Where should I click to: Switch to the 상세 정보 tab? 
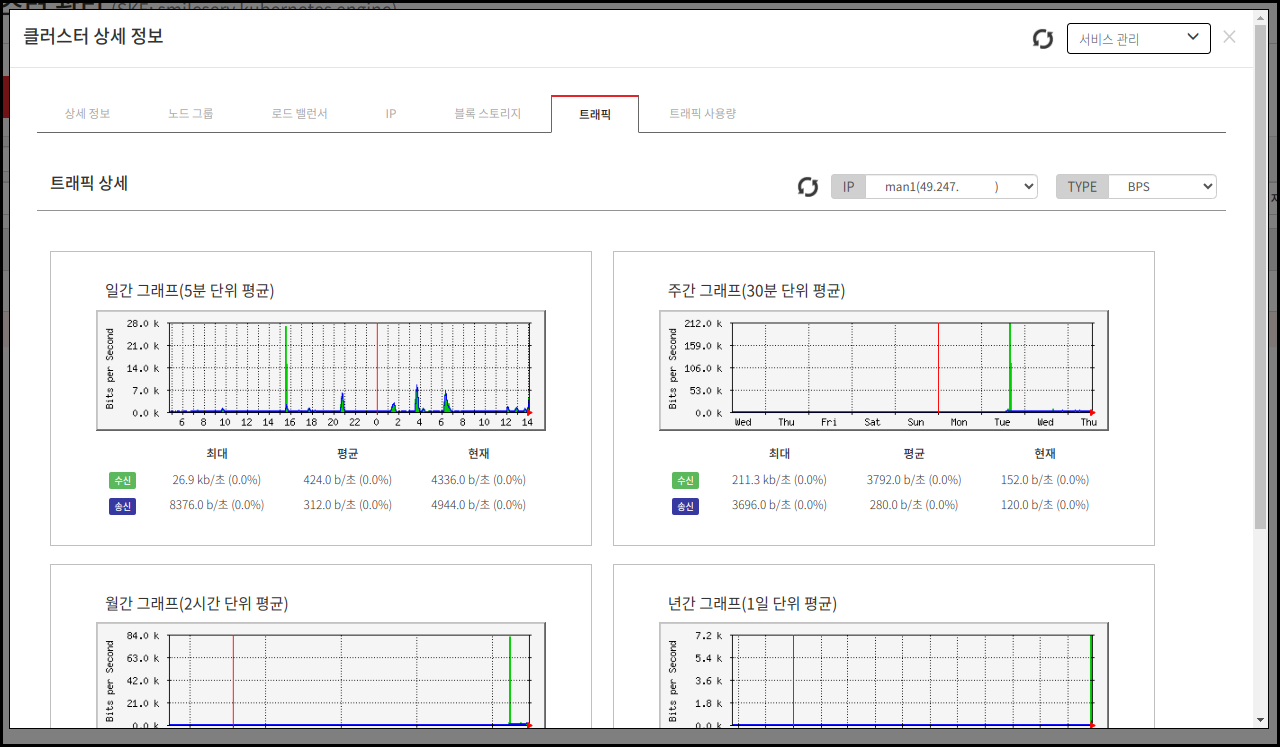click(87, 114)
